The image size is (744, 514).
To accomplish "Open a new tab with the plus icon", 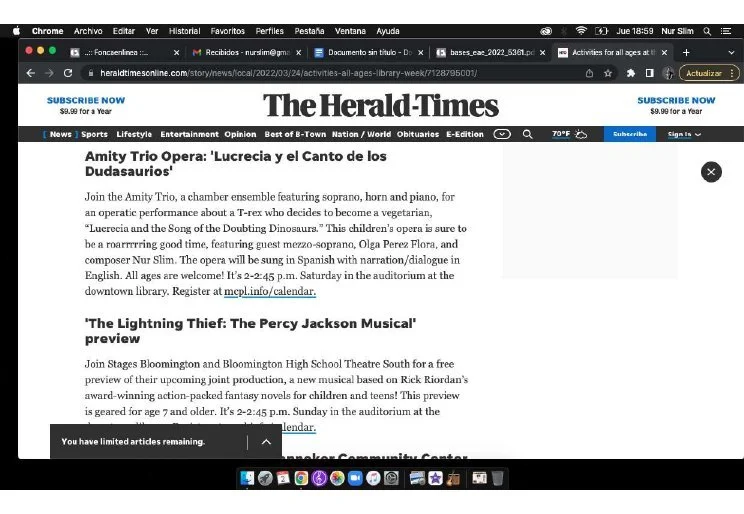I will 686,52.
